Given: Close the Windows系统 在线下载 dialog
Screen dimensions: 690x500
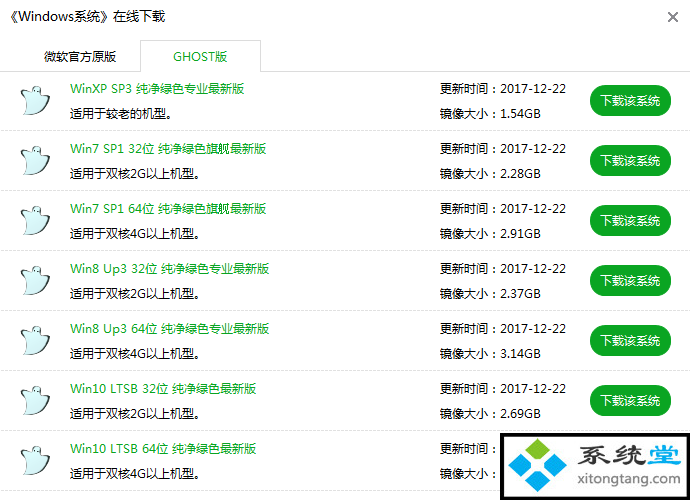Looking at the screenshot, I should point(672,17).
